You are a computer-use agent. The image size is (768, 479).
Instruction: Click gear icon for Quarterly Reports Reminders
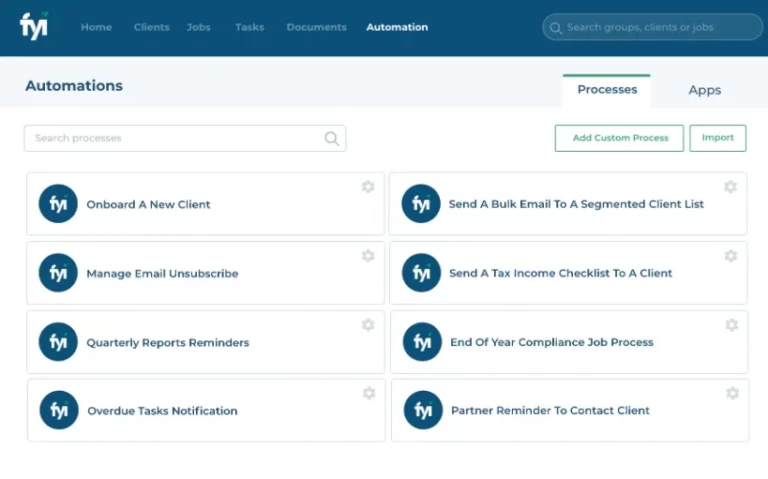pyautogui.click(x=368, y=325)
